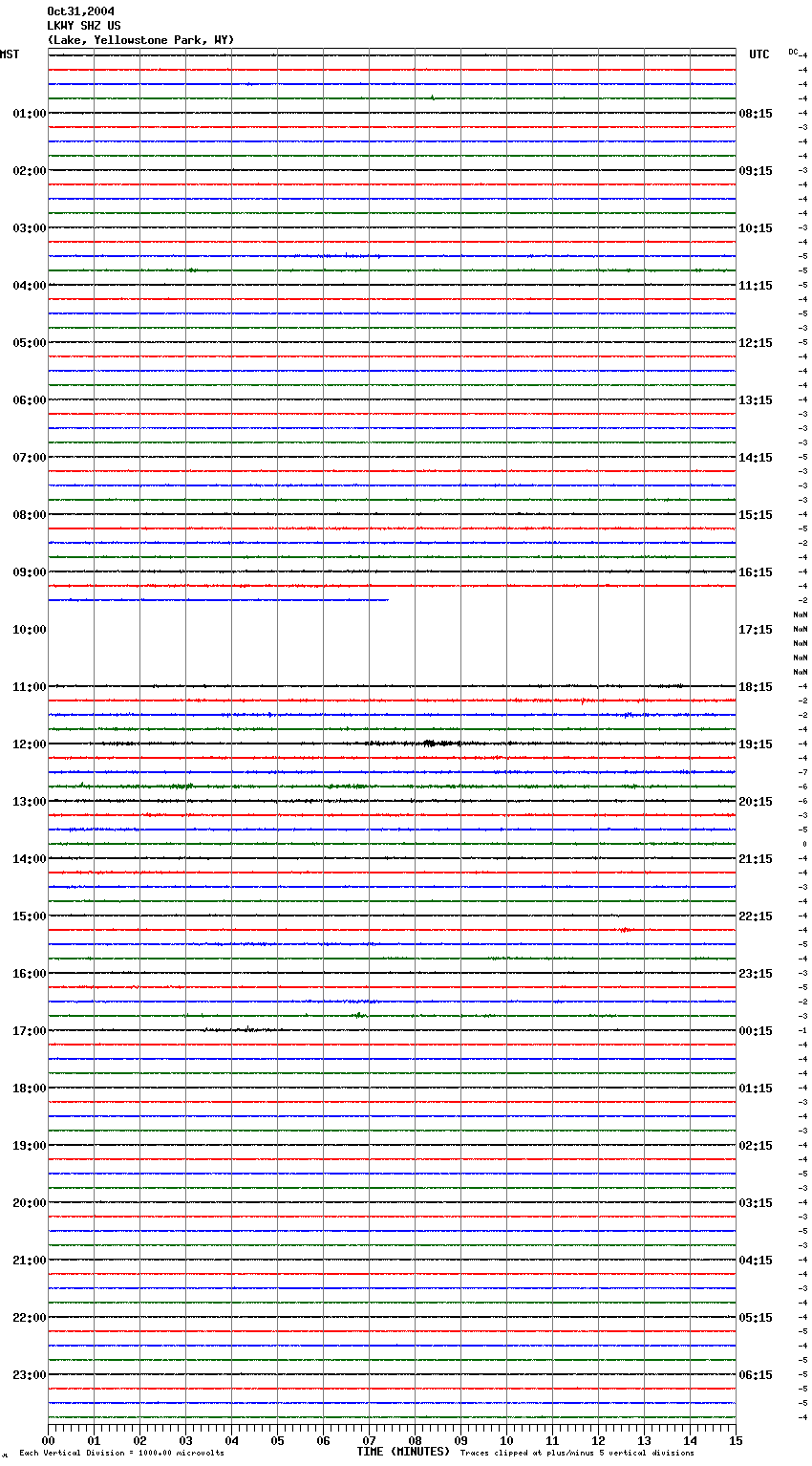Click the UTC column header
Image resolution: width=812 pixels, height=1466 pixels.
pos(759,54)
